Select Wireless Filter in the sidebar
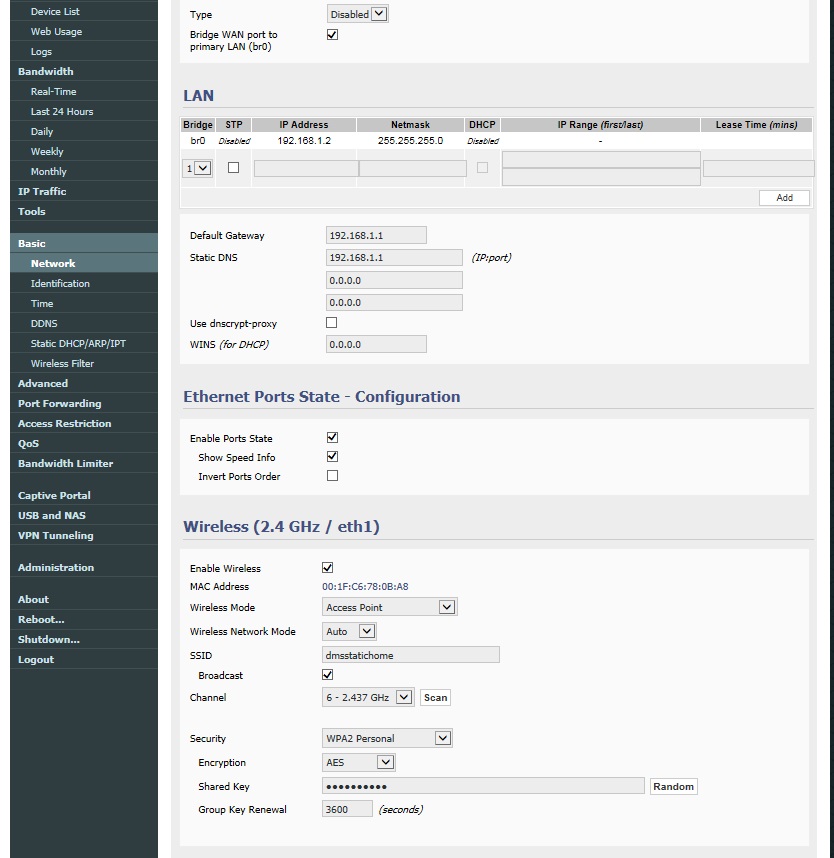Image resolution: width=834 pixels, height=858 pixels. pos(62,364)
